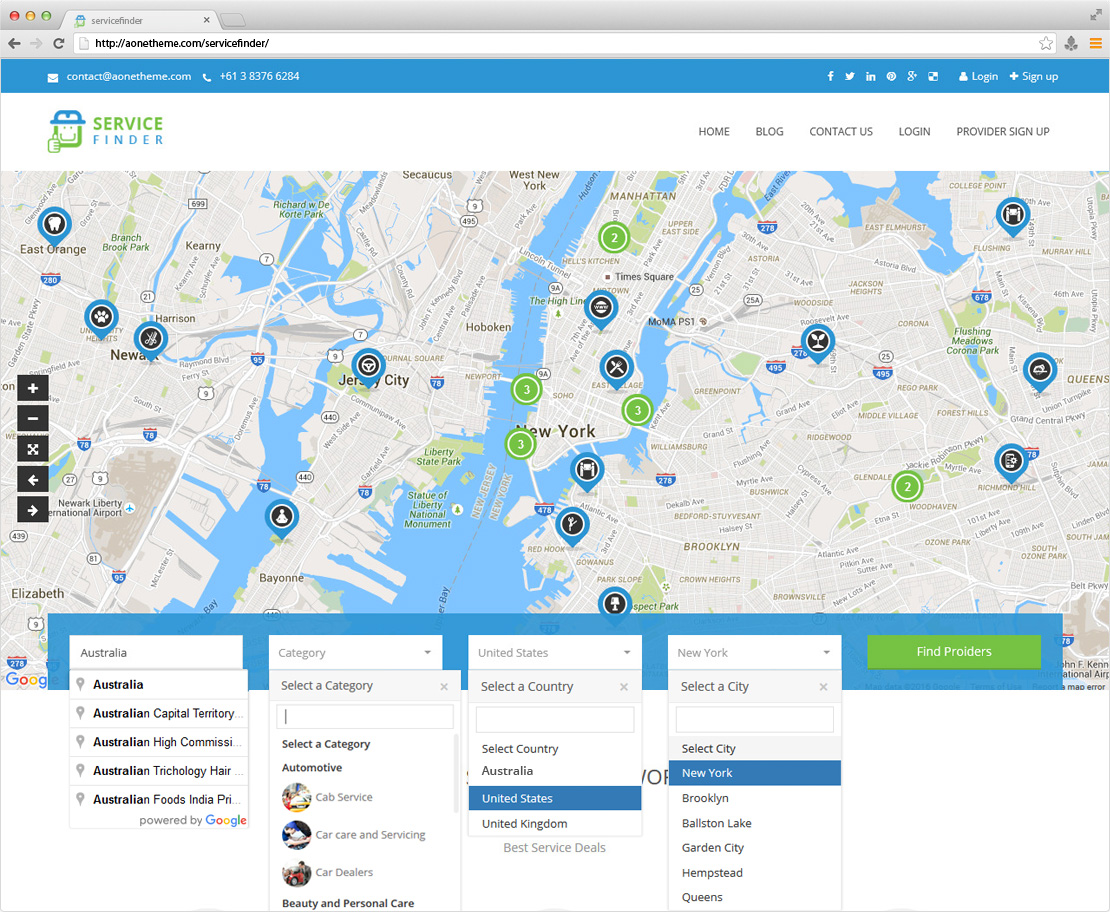Toggle the map fullscreen expand icon

point(33,450)
